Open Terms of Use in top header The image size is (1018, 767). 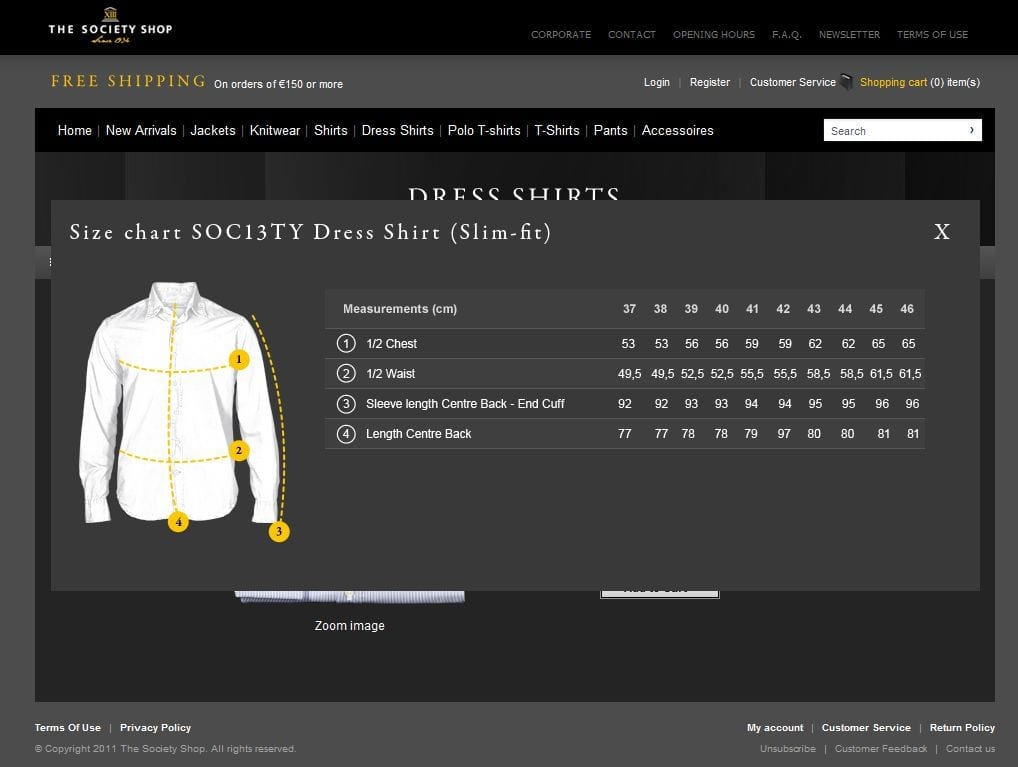[932, 34]
